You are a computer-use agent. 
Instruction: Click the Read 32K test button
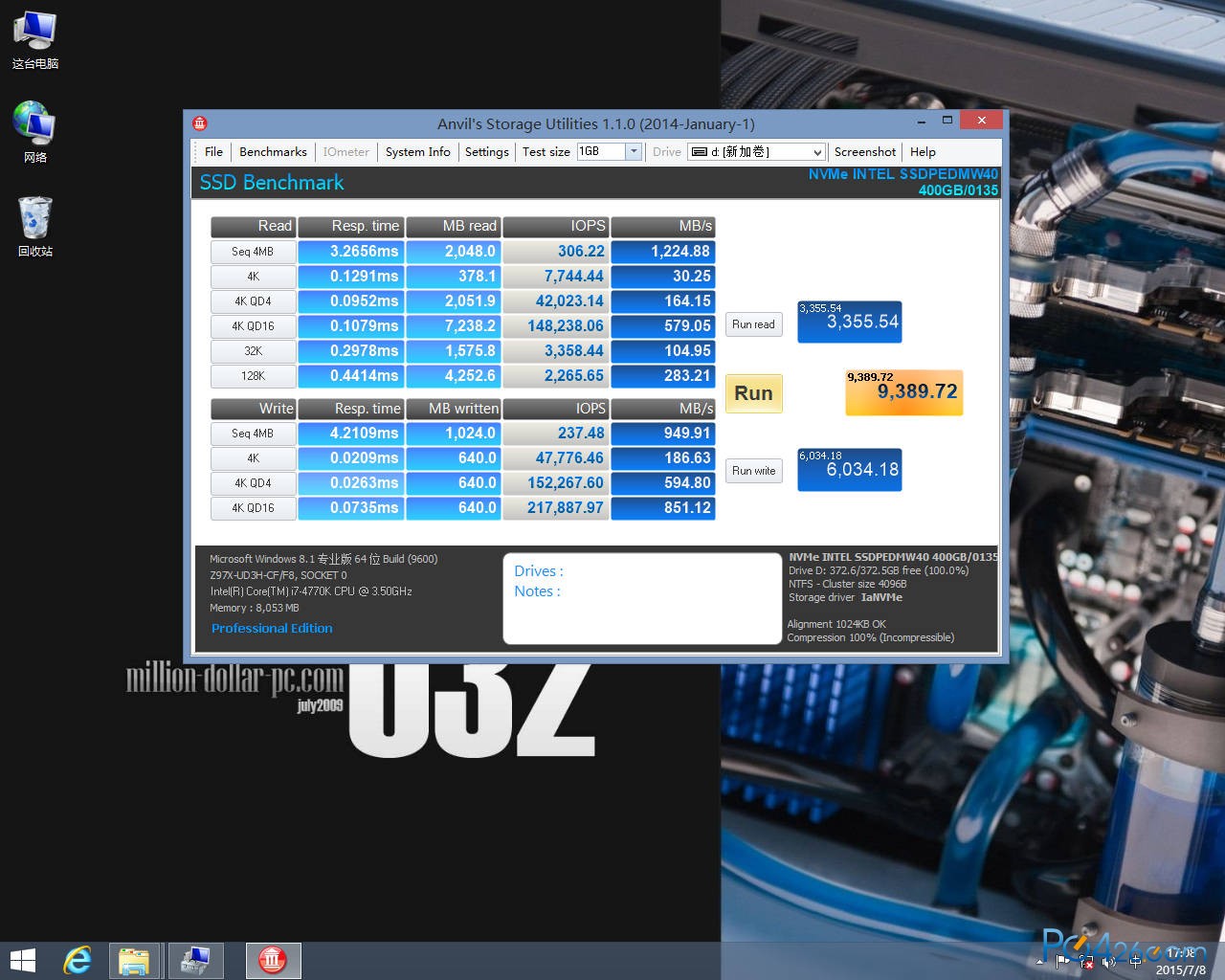(253, 351)
